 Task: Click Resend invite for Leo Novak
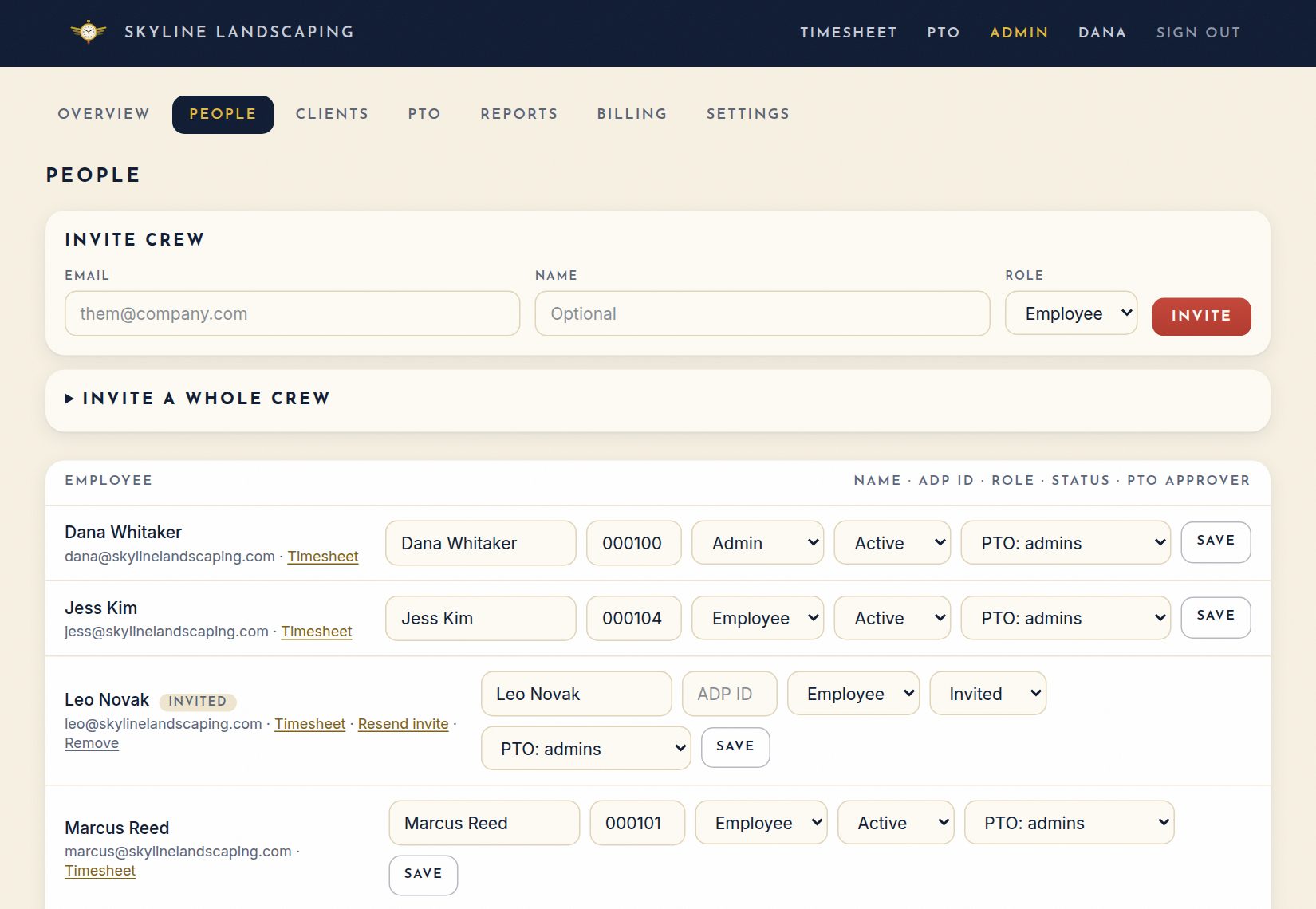(404, 724)
